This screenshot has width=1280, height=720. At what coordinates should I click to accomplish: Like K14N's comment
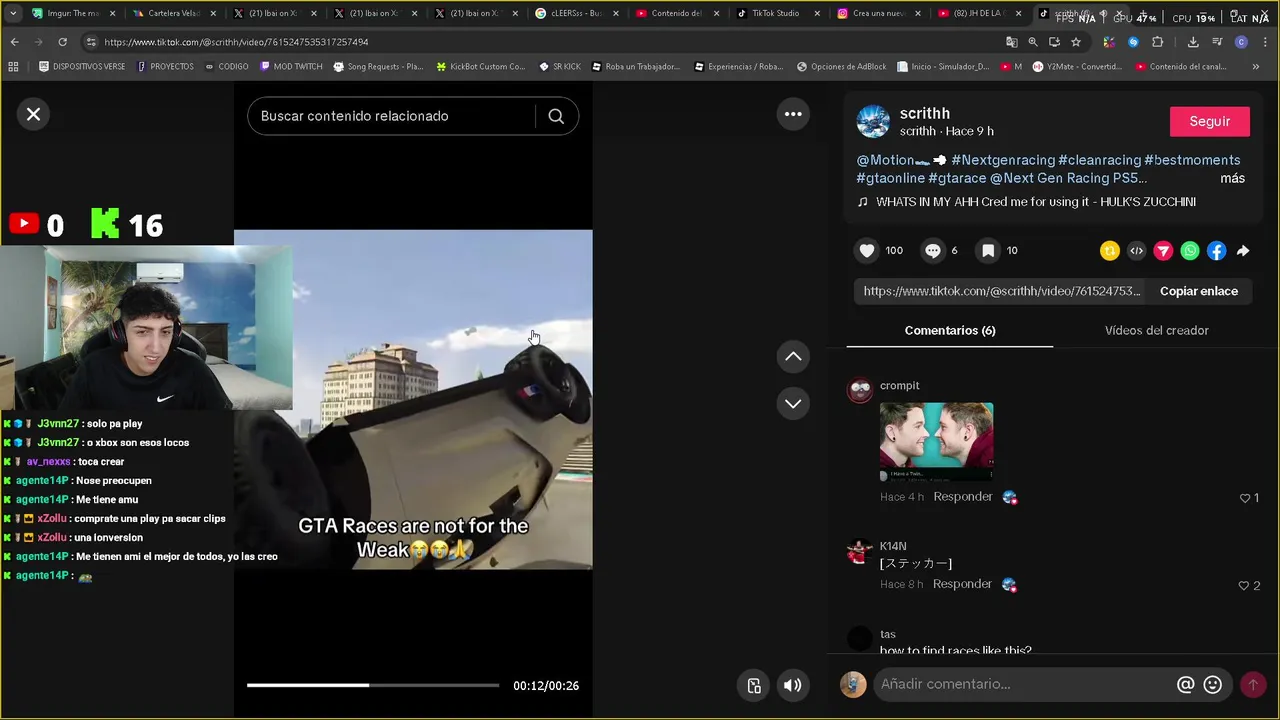point(1244,585)
